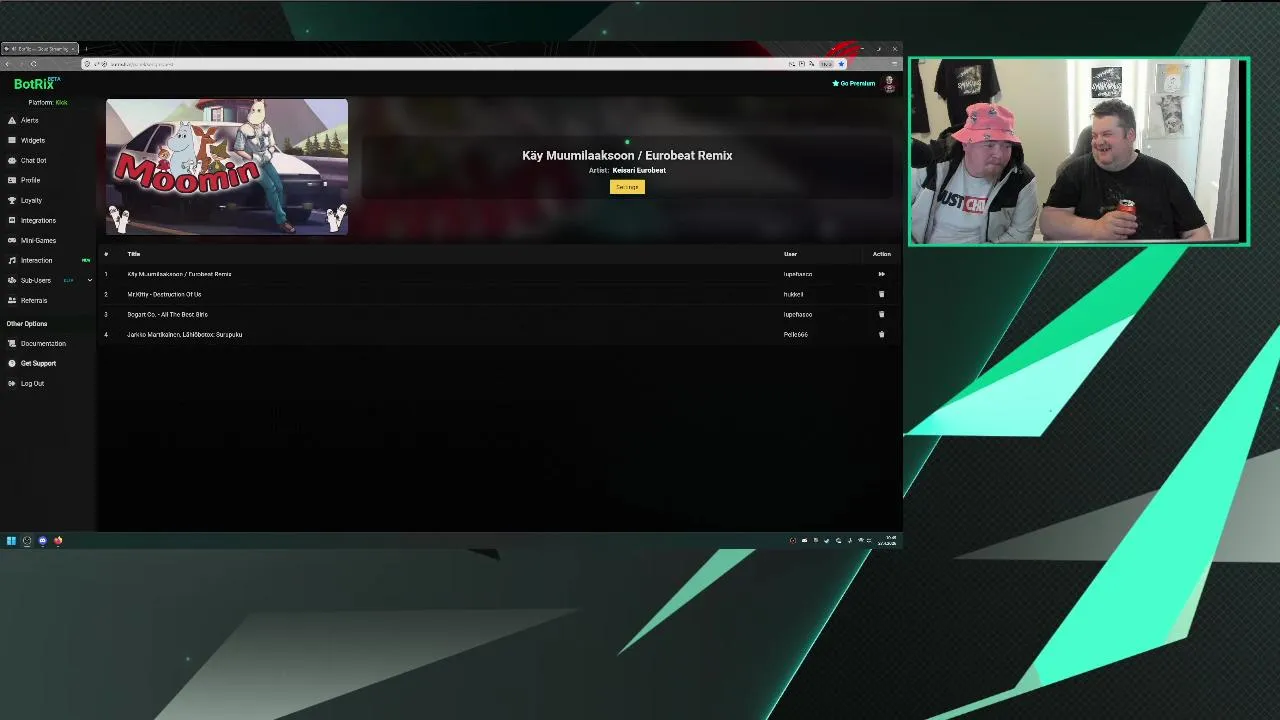This screenshot has width=1280, height=720.
Task: Click artist name Keisari Eurobeat
Action: [639, 170]
